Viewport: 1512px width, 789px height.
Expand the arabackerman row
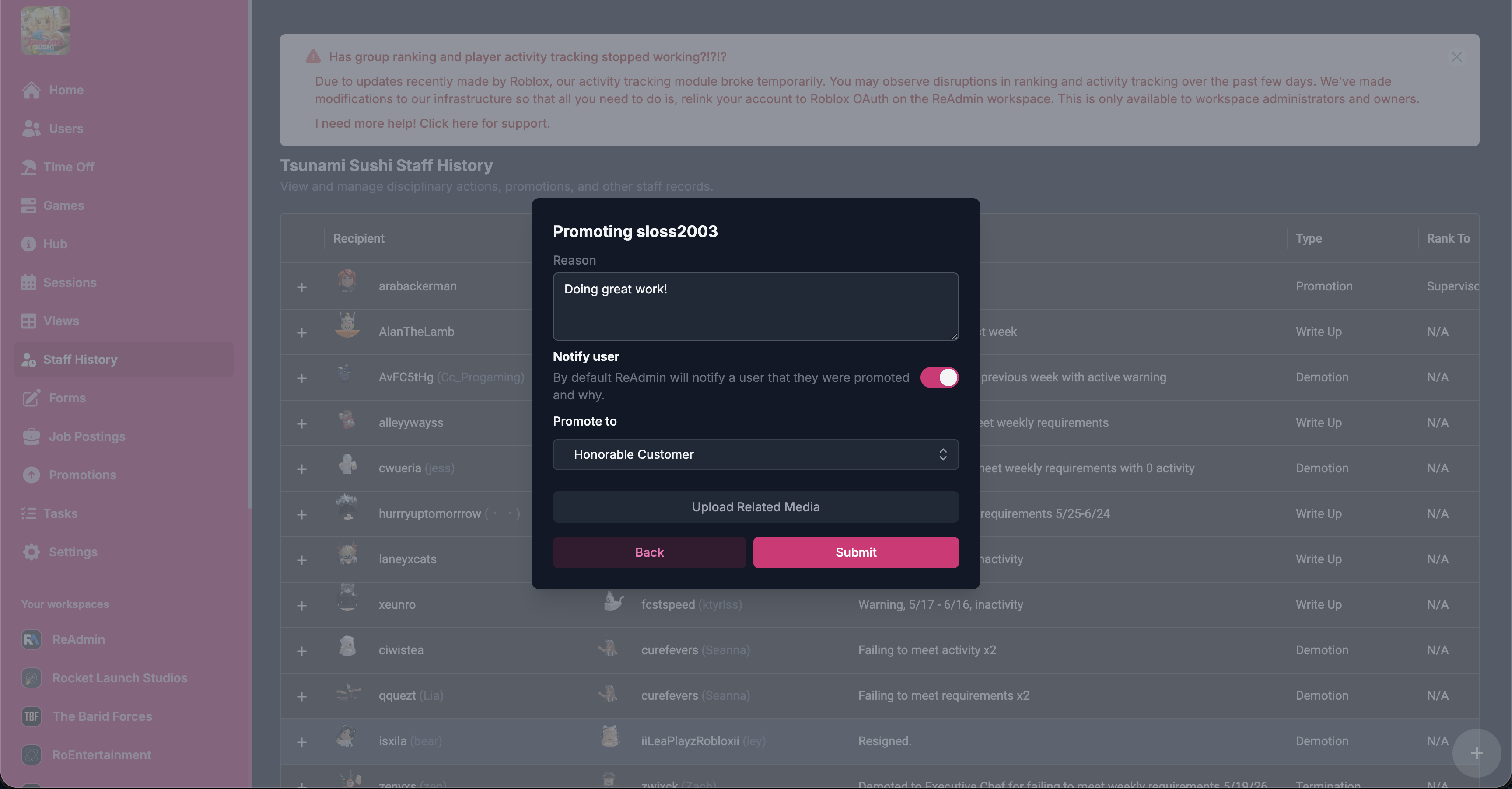click(302, 287)
